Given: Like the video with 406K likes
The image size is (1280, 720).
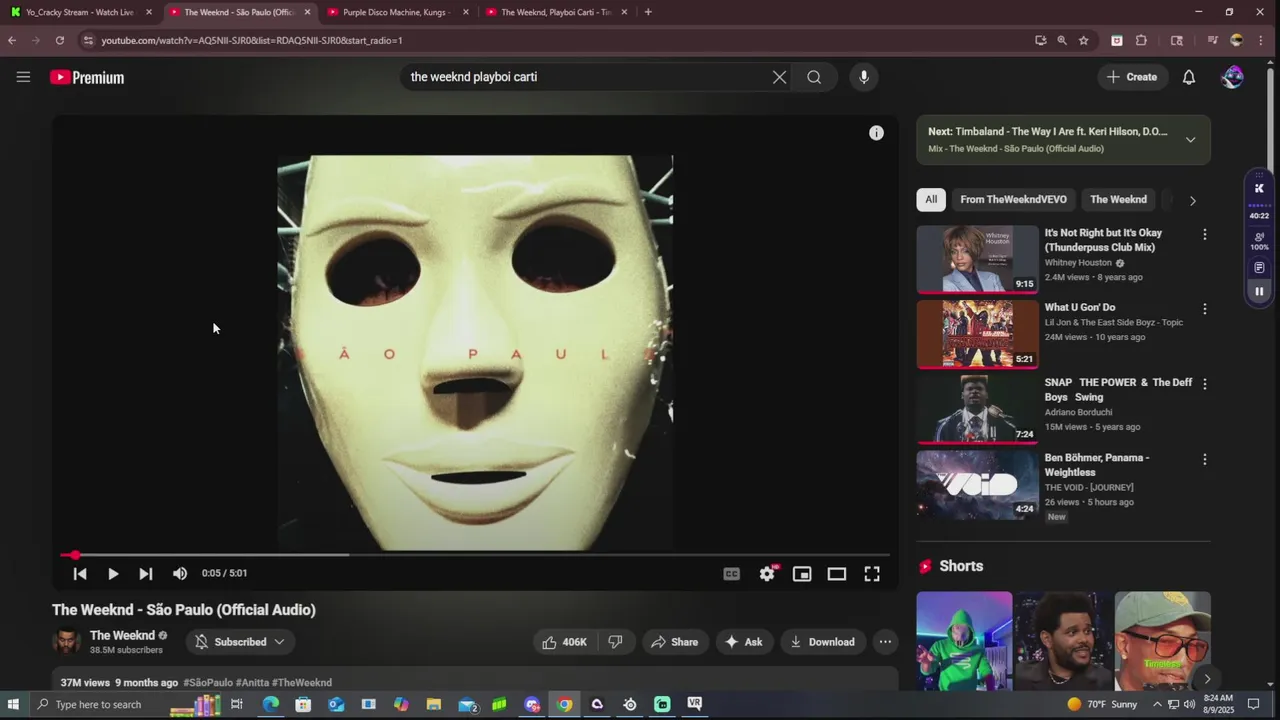Looking at the screenshot, I should click(565, 642).
